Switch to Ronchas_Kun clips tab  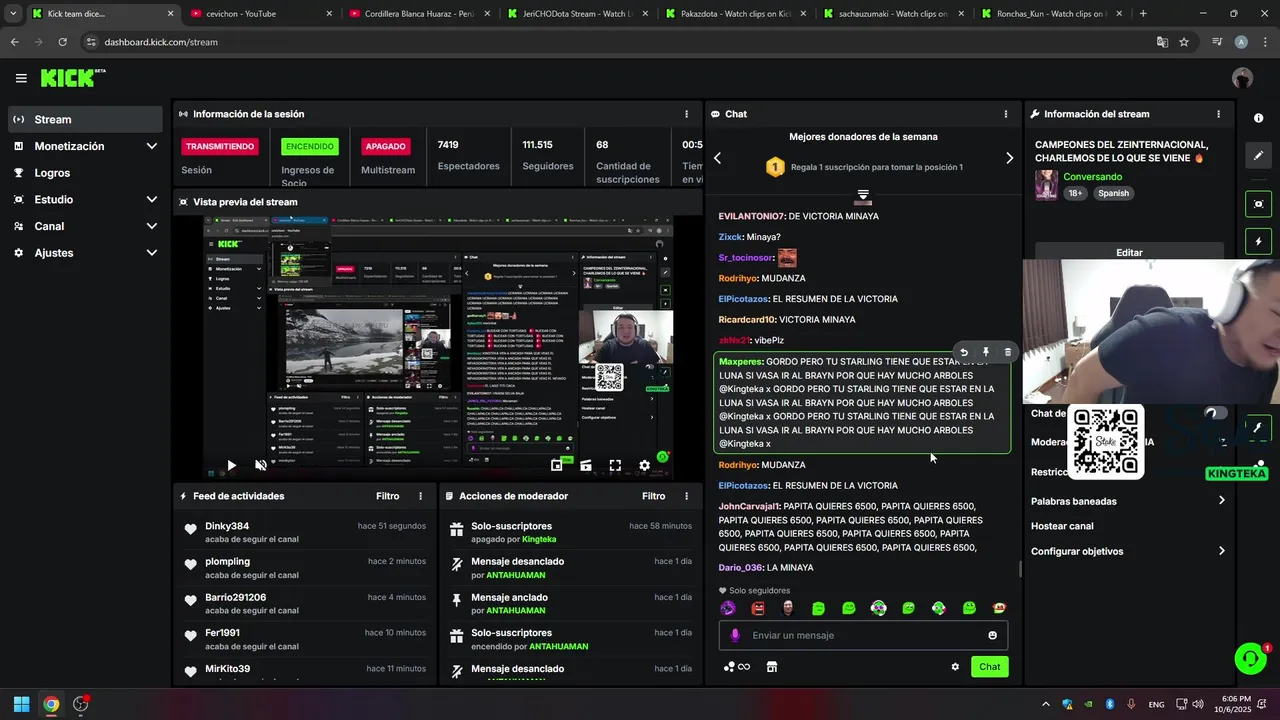point(1053,14)
